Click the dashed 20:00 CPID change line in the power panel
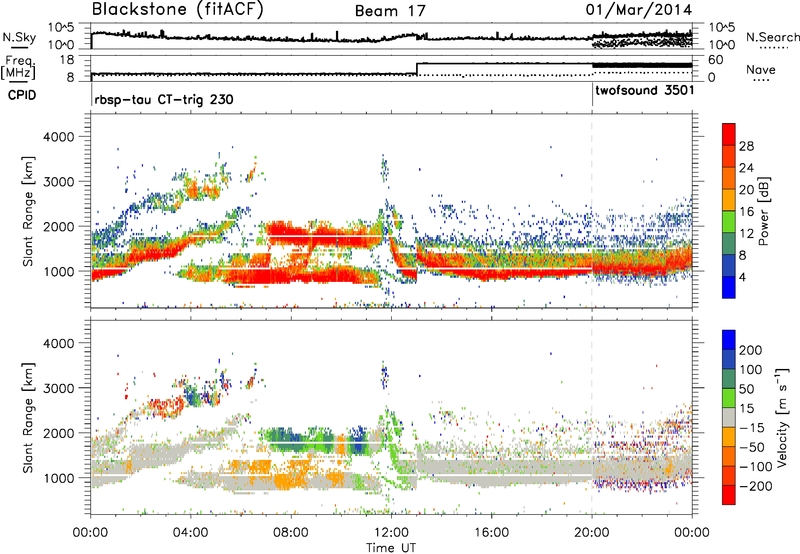 point(592,211)
